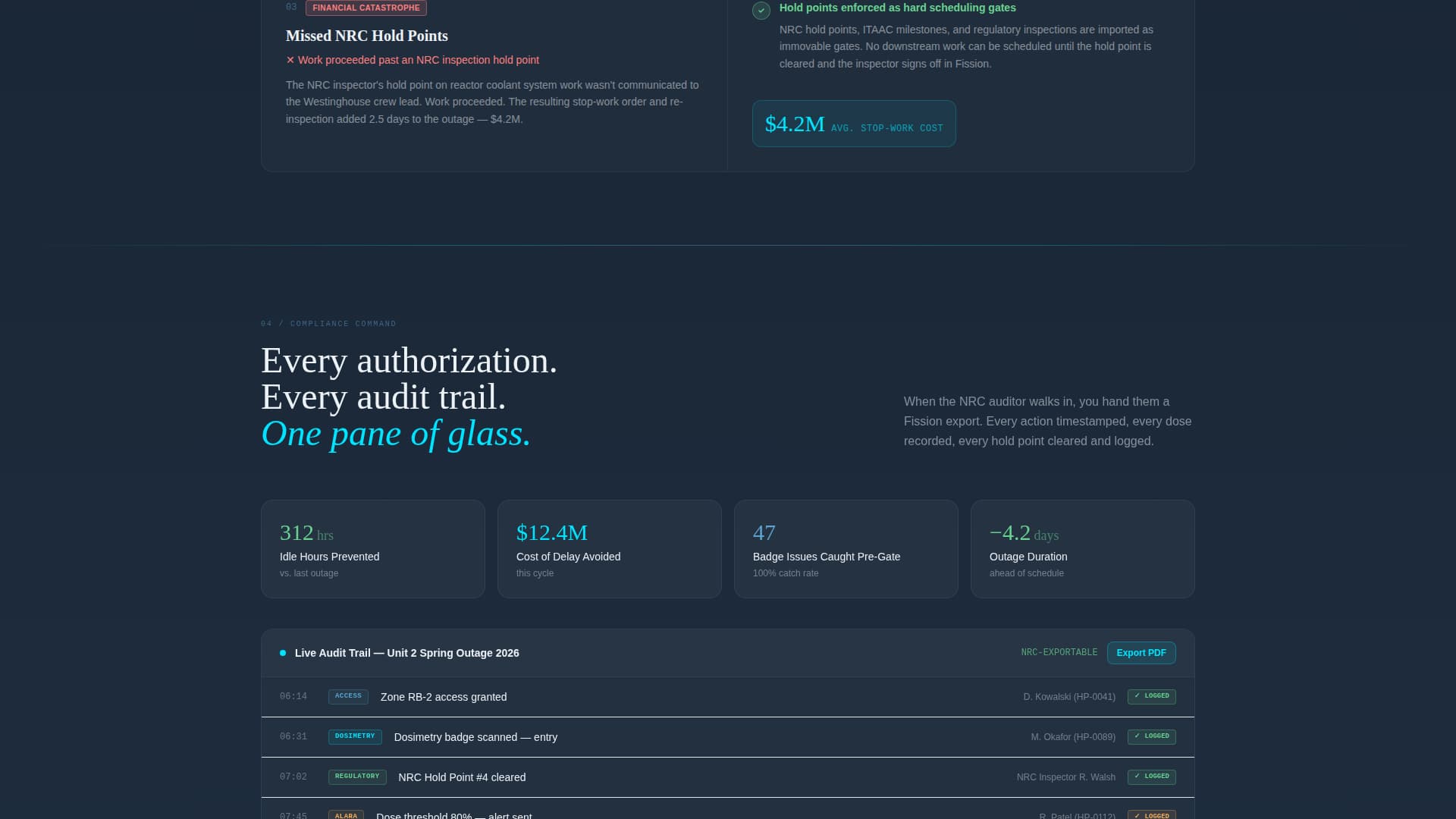Click the Export PDF button
1456x819 pixels.
pyautogui.click(x=1141, y=653)
